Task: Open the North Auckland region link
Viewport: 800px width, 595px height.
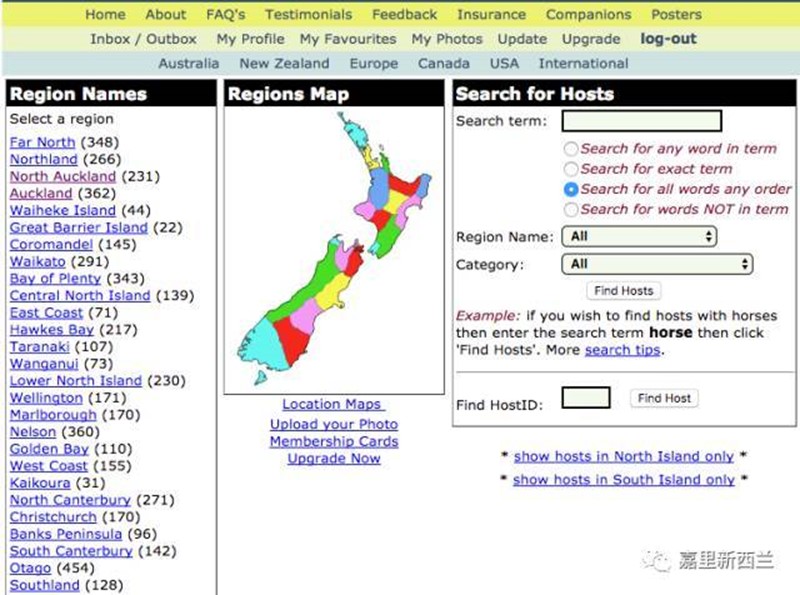Action: 63,177
